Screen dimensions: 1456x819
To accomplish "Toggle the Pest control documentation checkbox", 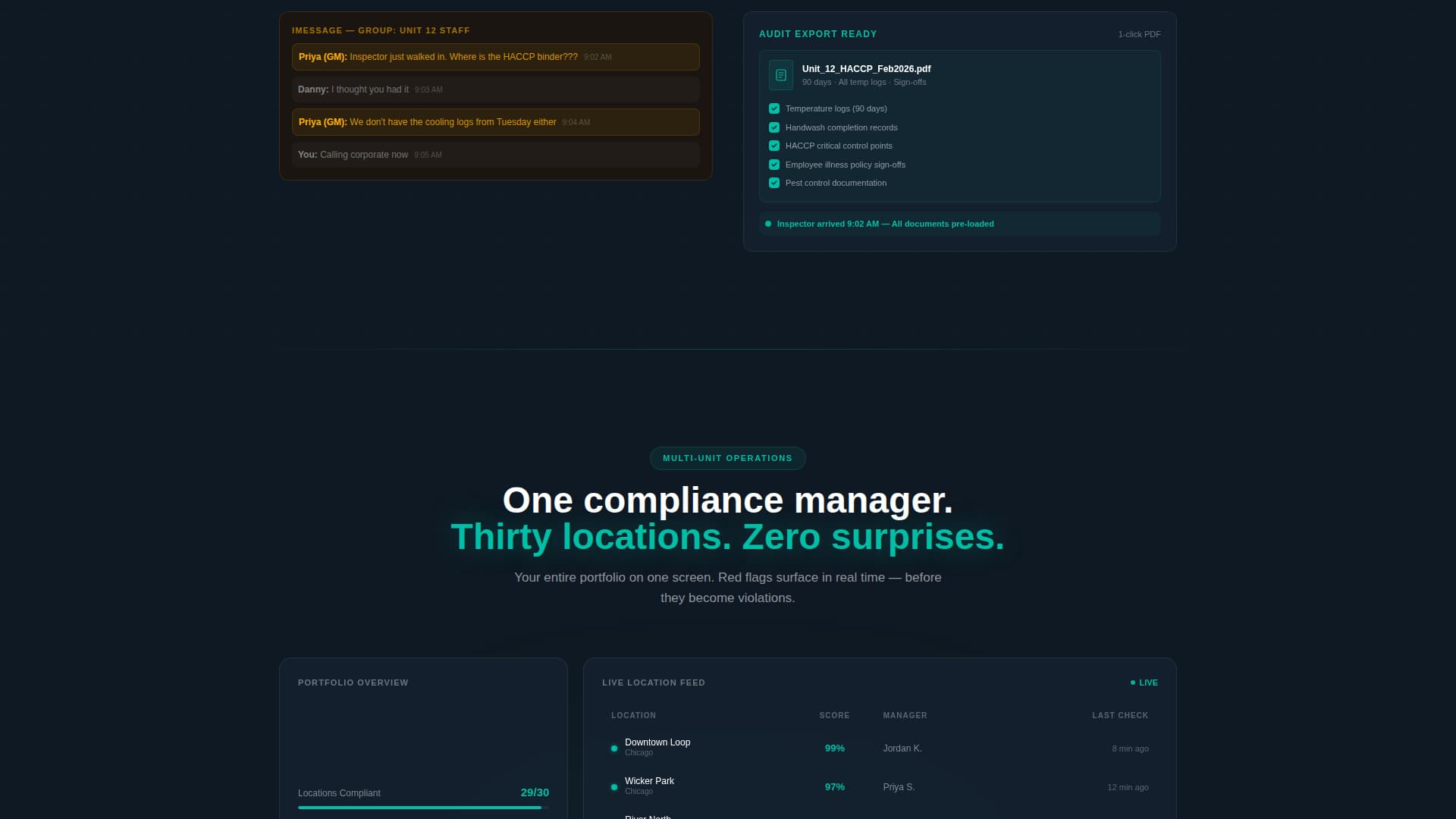I will (x=774, y=183).
